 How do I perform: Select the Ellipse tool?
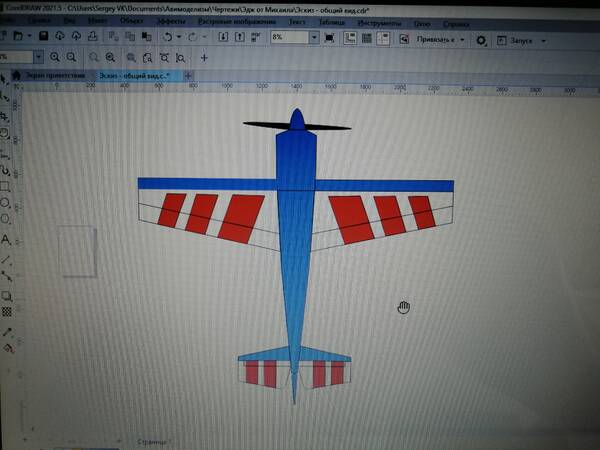click(x=6, y=203)
